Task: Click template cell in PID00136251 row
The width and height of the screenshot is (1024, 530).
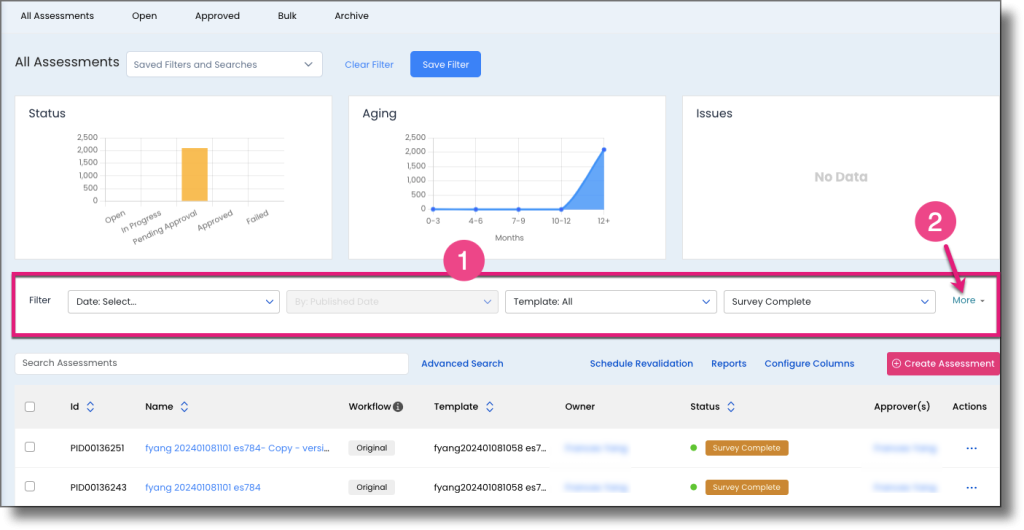Action: (490, 448)
